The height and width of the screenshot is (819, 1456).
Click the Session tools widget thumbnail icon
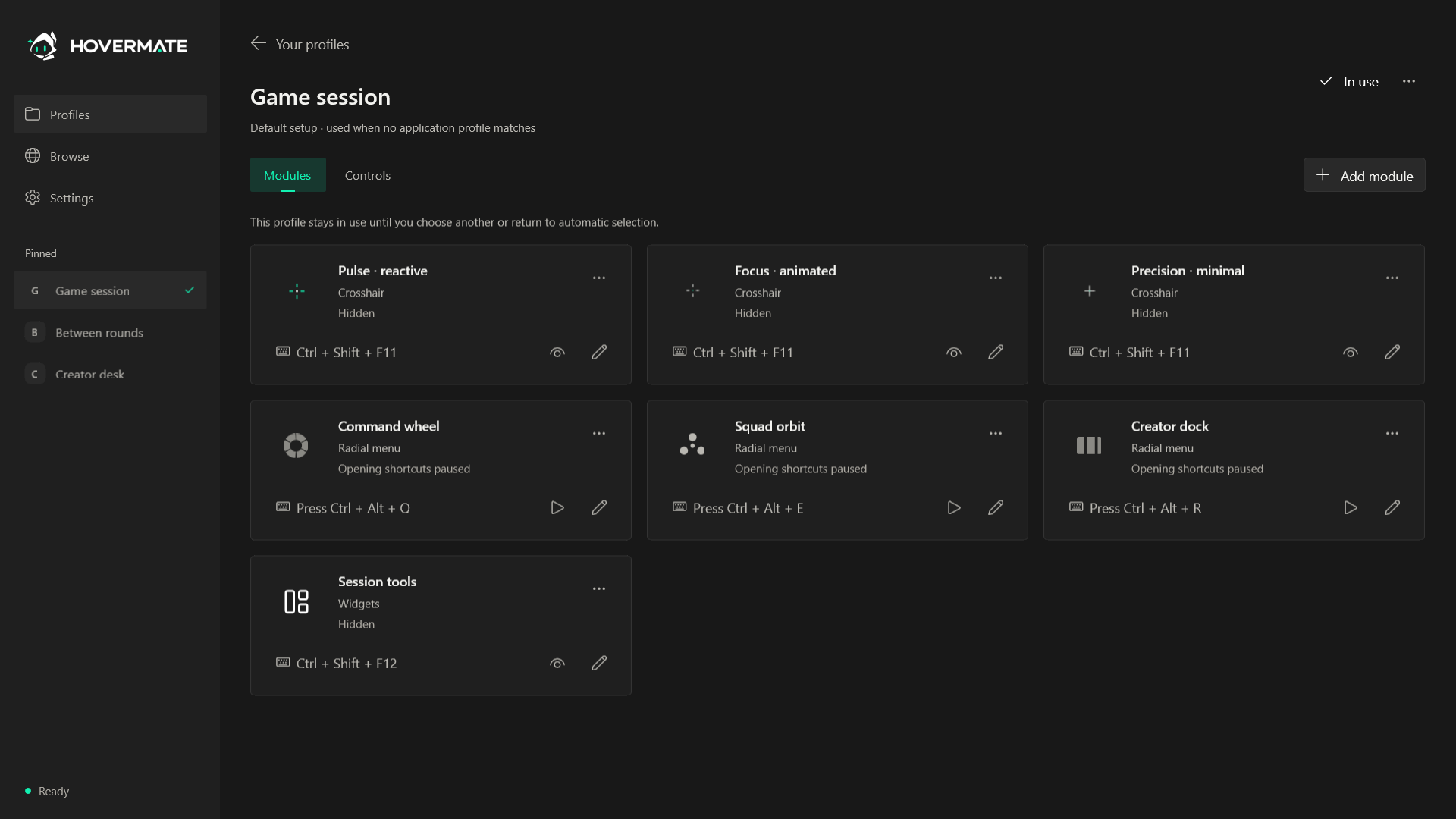[297, 601]
